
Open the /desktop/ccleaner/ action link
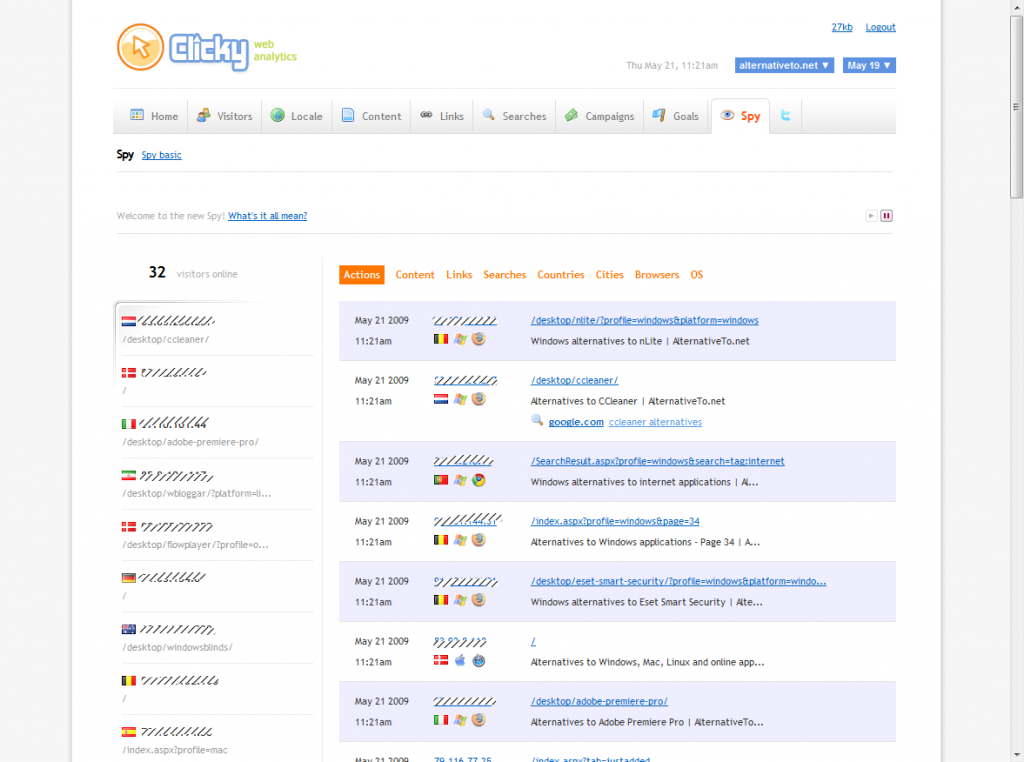(x=575, y=380)
